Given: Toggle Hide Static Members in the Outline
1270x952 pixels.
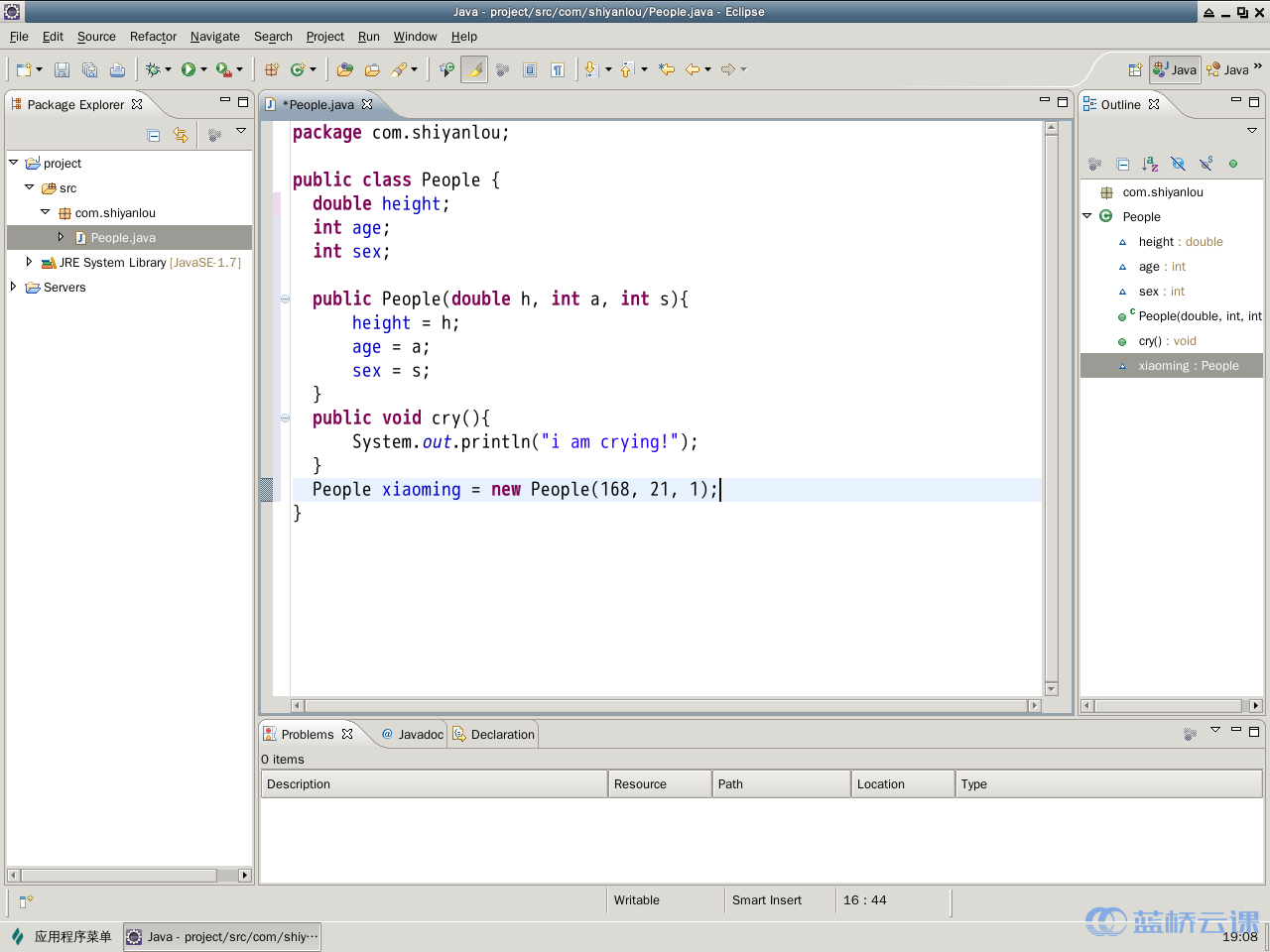Looking at the screenshot, I should (x=1206, y=164).
